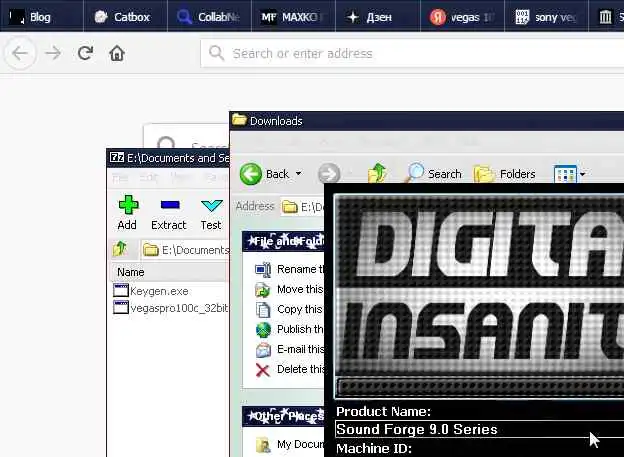Viewport: 624px width, 457px height.
Task: Click Back in the Downloads window
Action: click(x=264, y=174)
